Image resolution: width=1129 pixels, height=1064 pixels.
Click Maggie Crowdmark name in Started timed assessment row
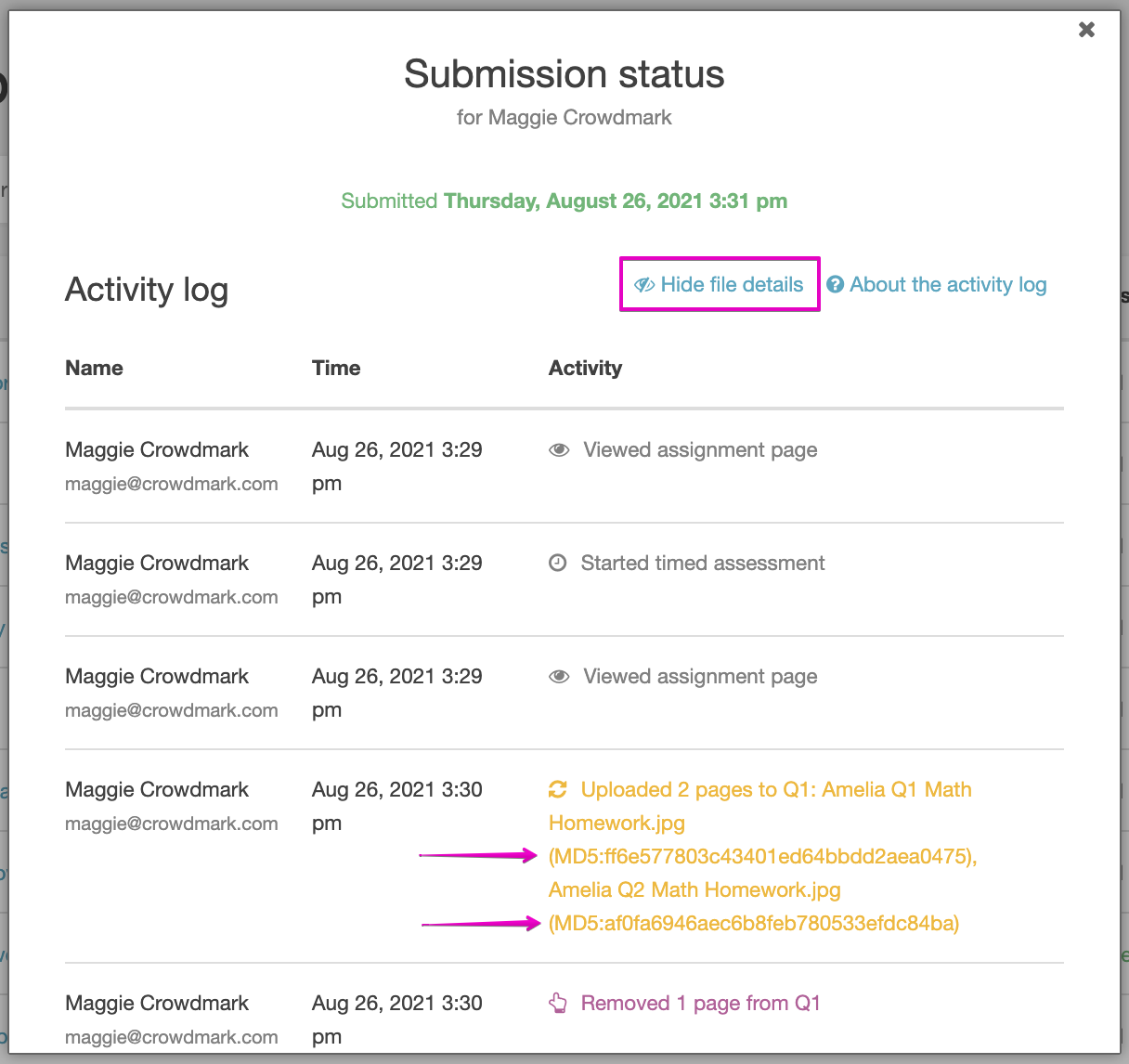(157, 563)
